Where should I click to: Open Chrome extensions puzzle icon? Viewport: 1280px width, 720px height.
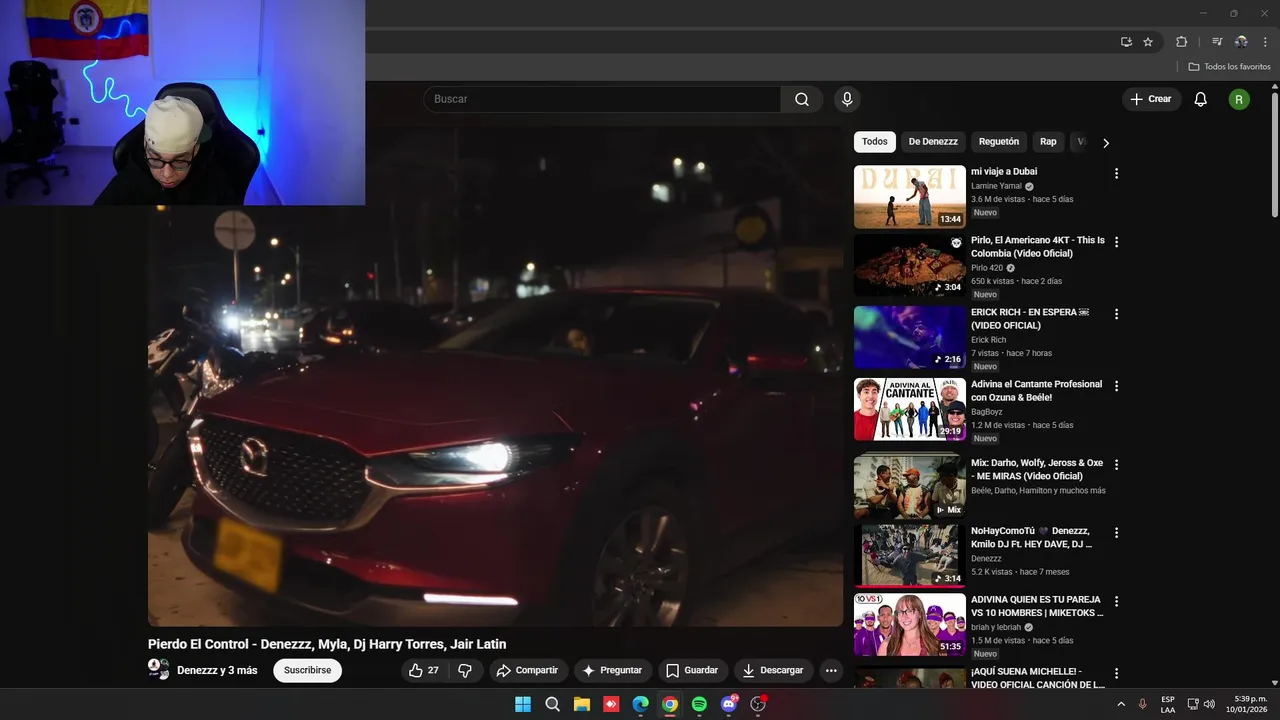tap(1182, 42)
